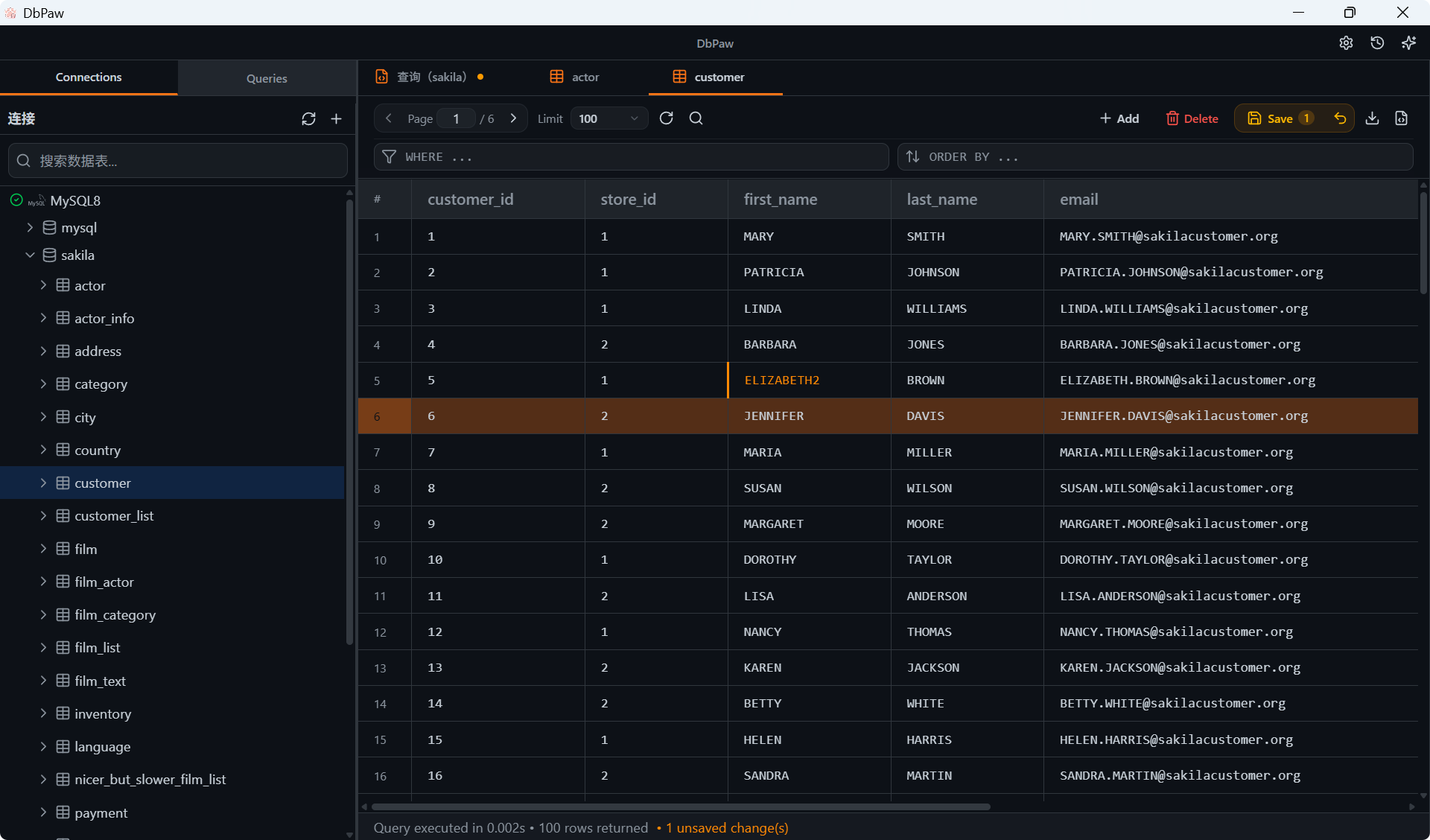Click the search magnifier in table toolbar
This screenshot has height=840, width=1430.
696,118
